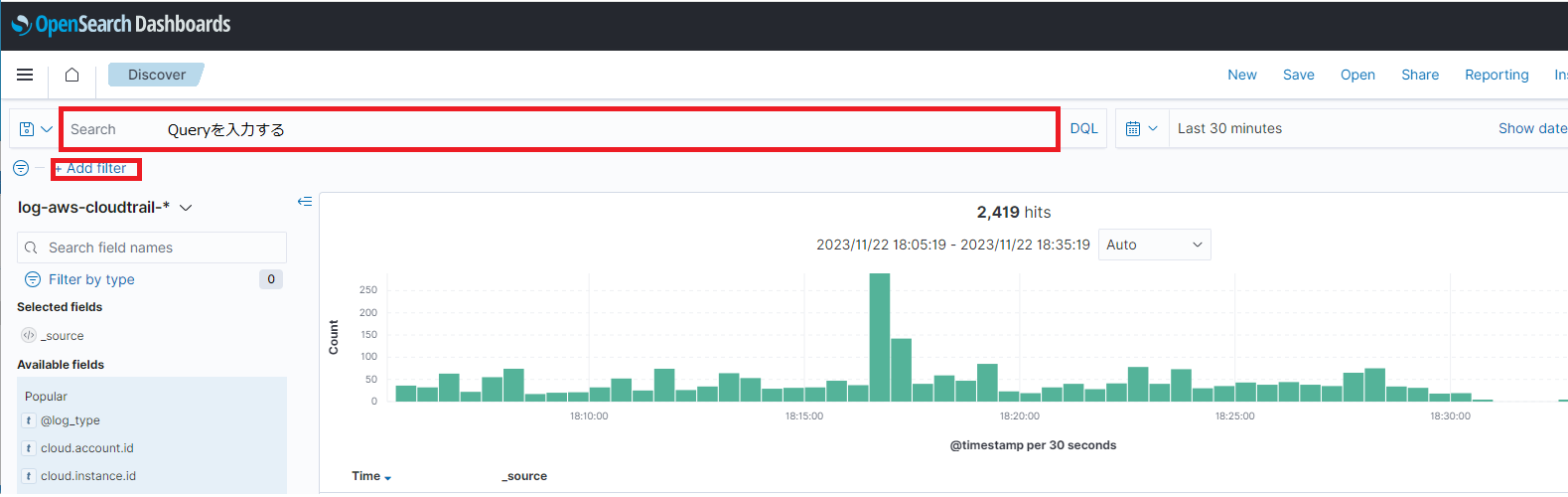The width and height of the screenshot is (1568, 497).
Task: Click the _source column header
Action: pos(524,476)
